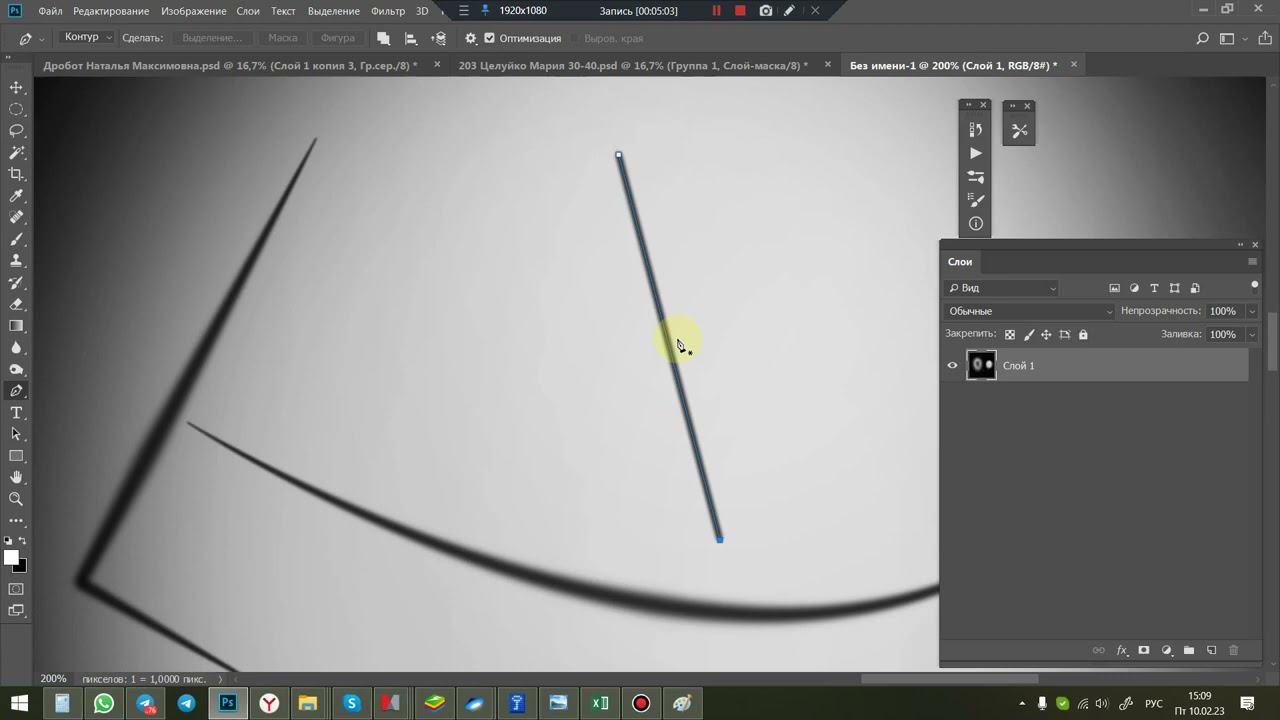This screenshot has height=720, width=1280.
Task: Select the History Brush tool
Action: pos(17,283)
